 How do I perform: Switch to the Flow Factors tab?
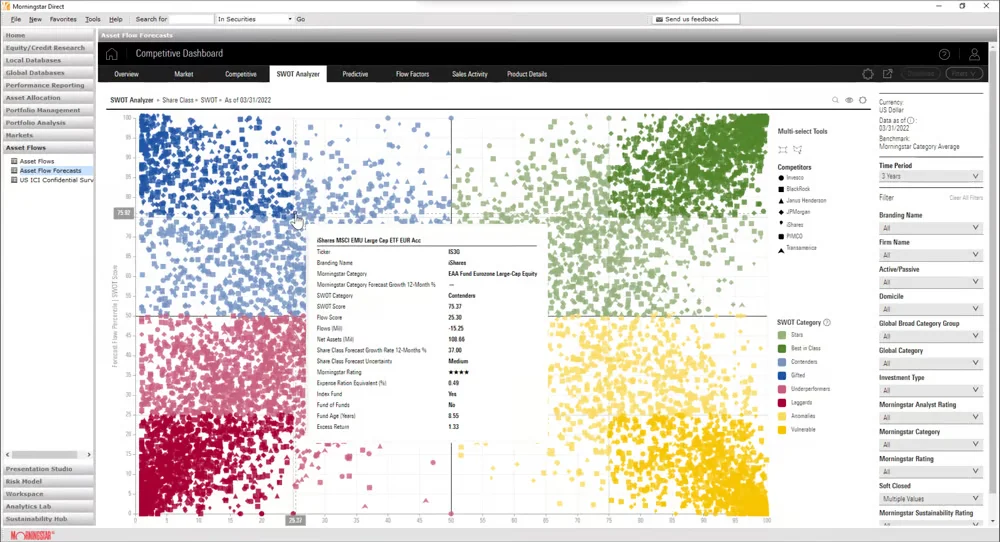[413, 74]
